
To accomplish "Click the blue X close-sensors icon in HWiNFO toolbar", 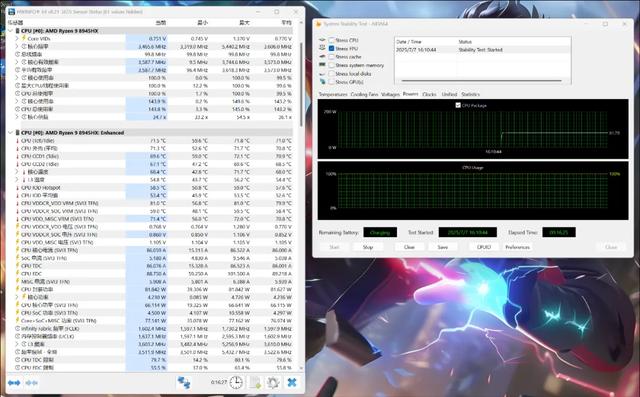I will click(292, 382).
